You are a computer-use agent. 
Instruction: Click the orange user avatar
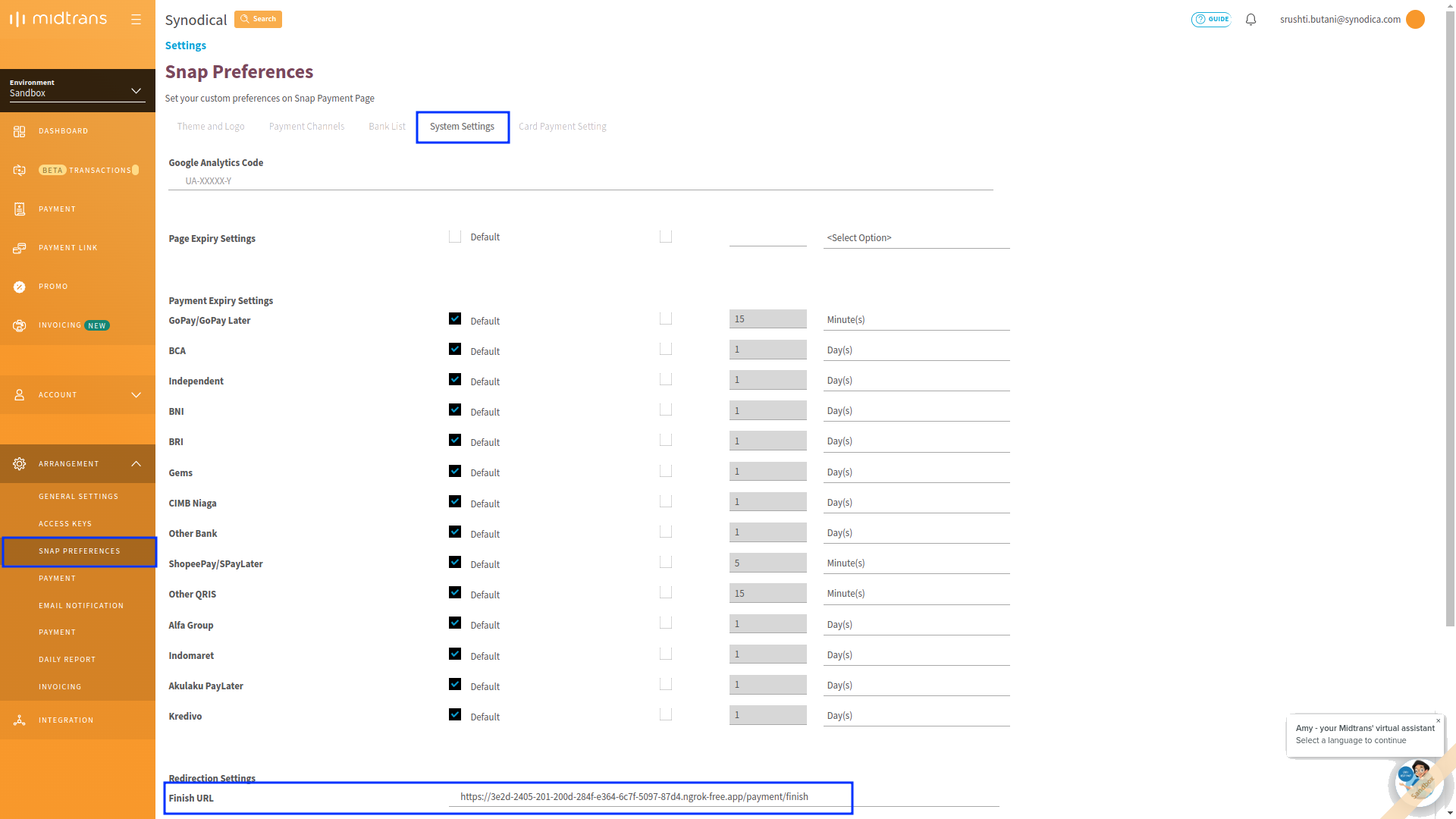[x=1415, y=20]
